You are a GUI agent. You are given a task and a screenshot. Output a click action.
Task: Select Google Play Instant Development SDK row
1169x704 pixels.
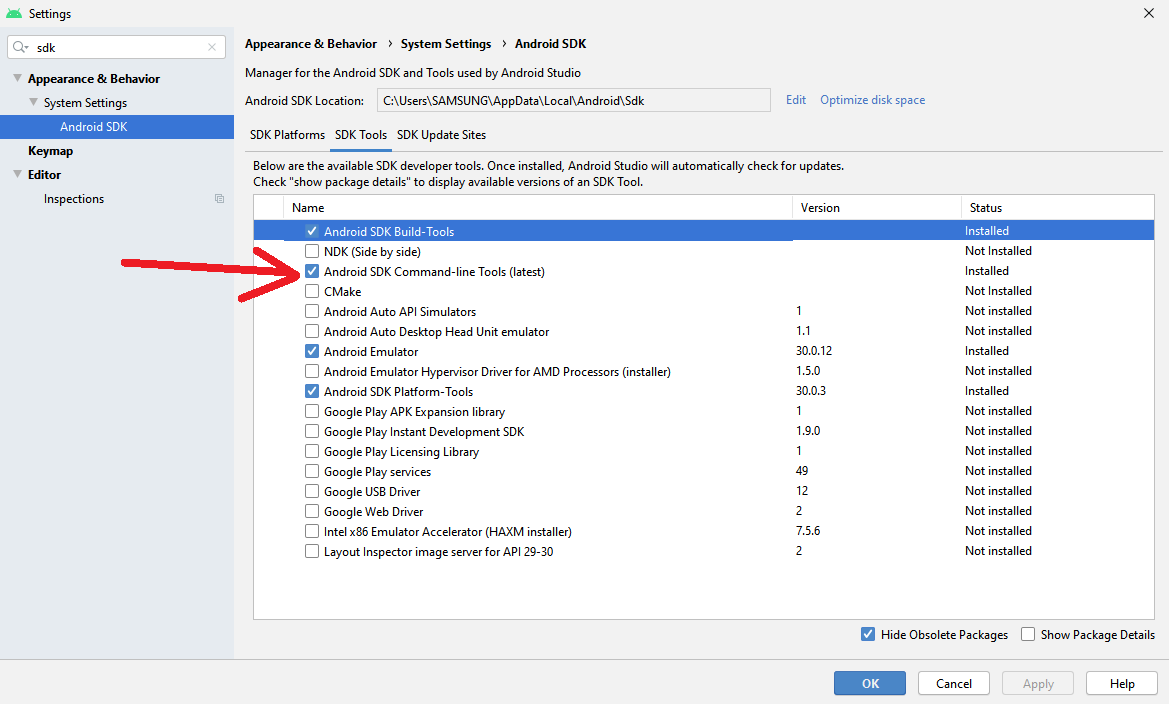704,431
